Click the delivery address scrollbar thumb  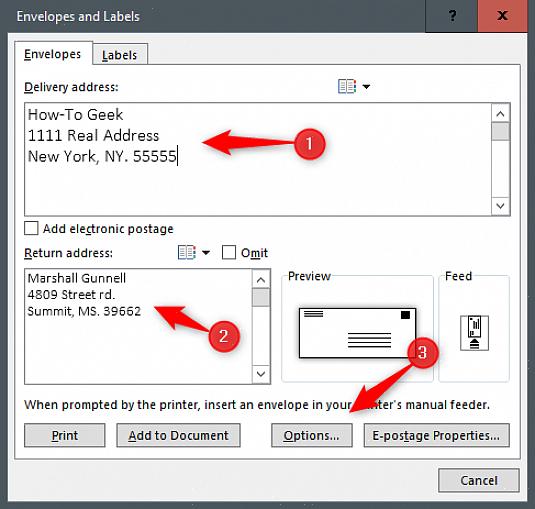[x=500, y=132]
